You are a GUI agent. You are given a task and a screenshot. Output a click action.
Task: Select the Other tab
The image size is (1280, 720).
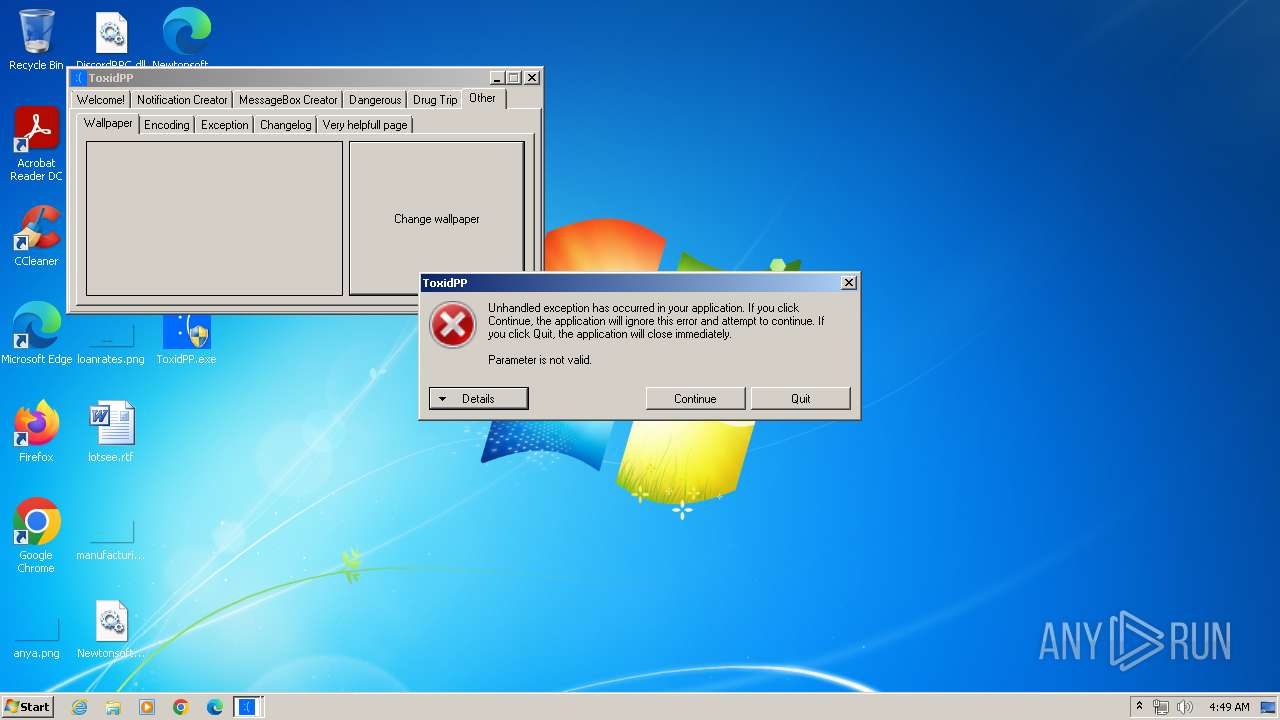point(483,98)
